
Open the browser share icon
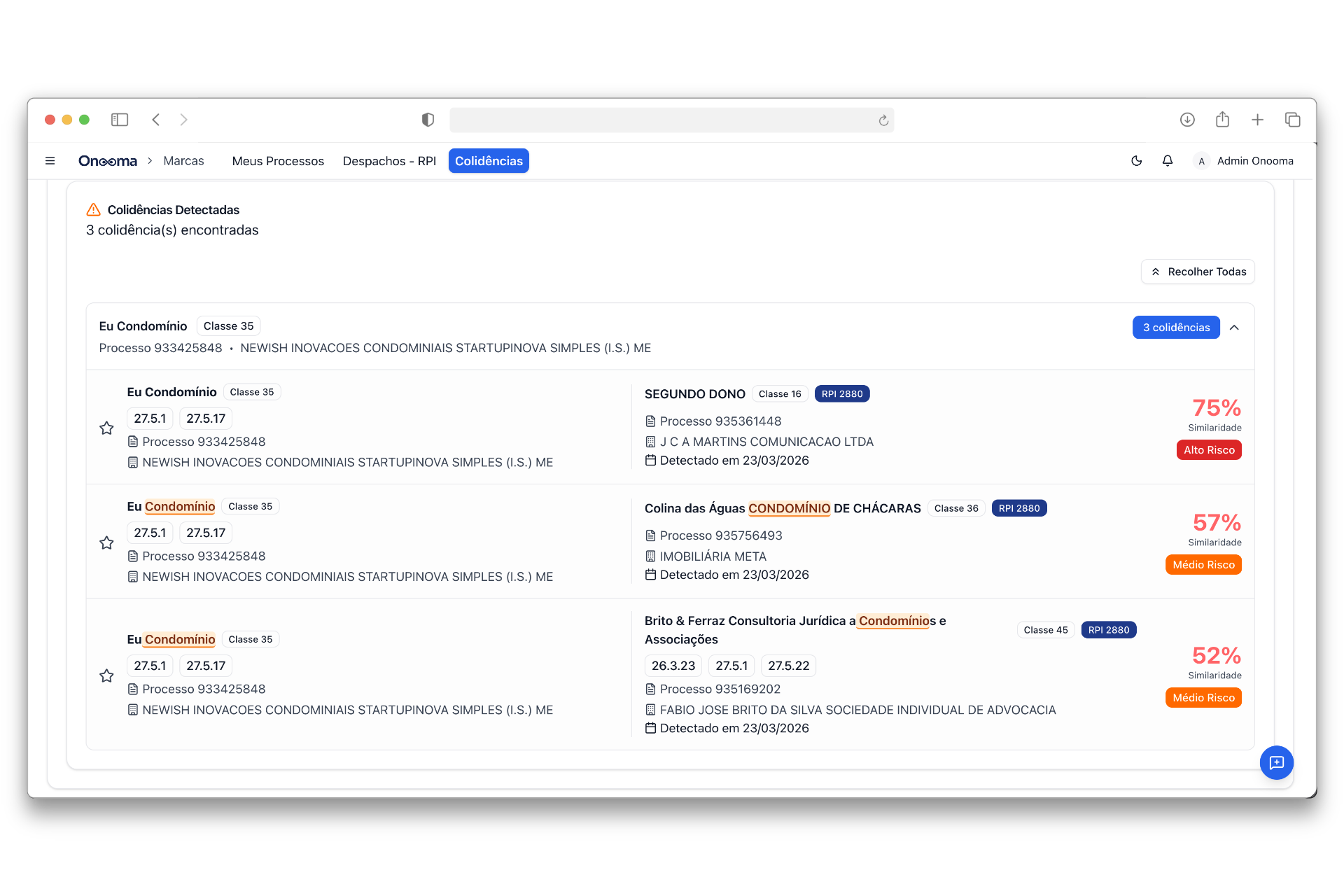tap(1222, 120)
